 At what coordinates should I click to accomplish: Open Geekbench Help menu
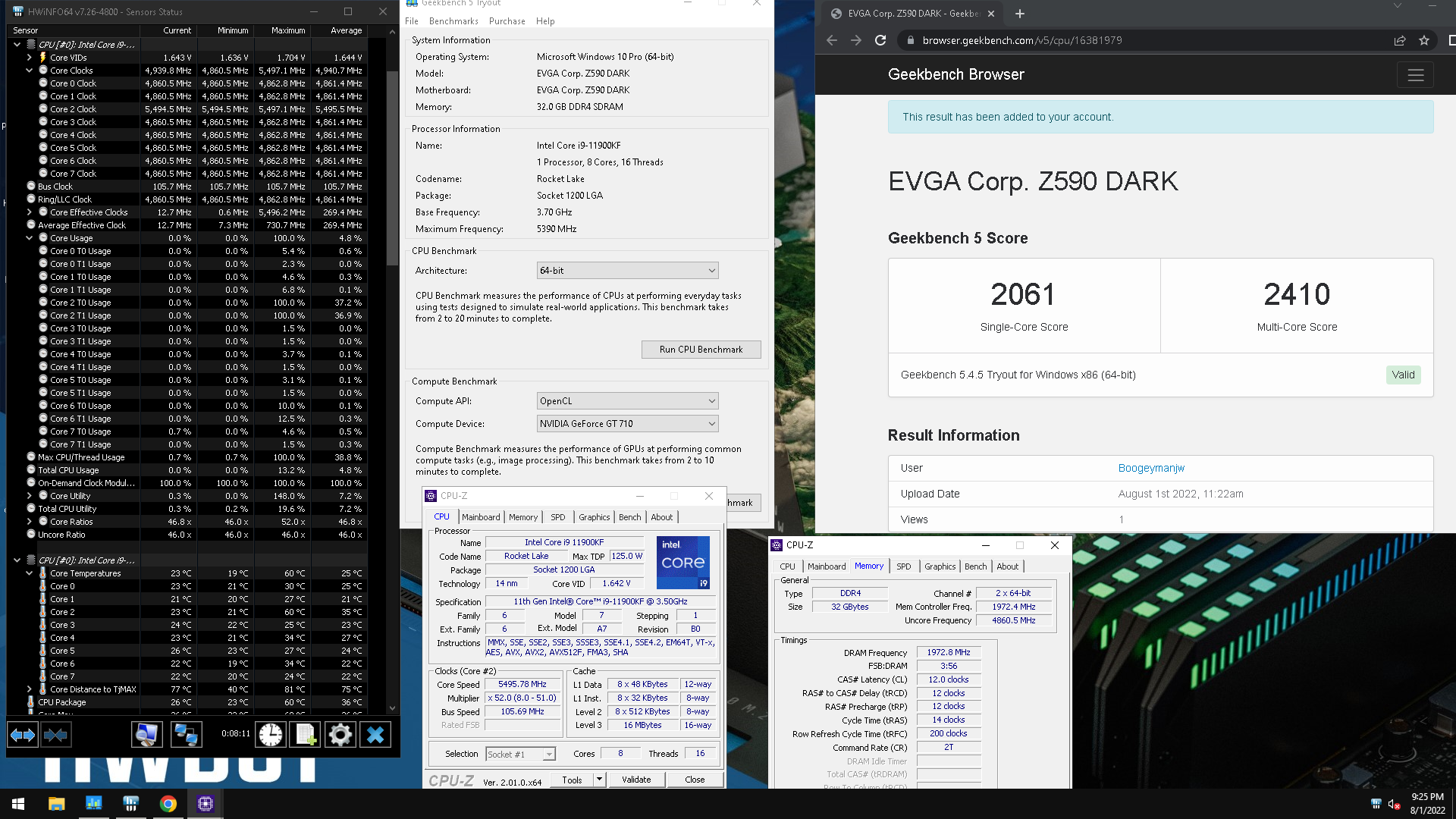[x=545, y=21]
